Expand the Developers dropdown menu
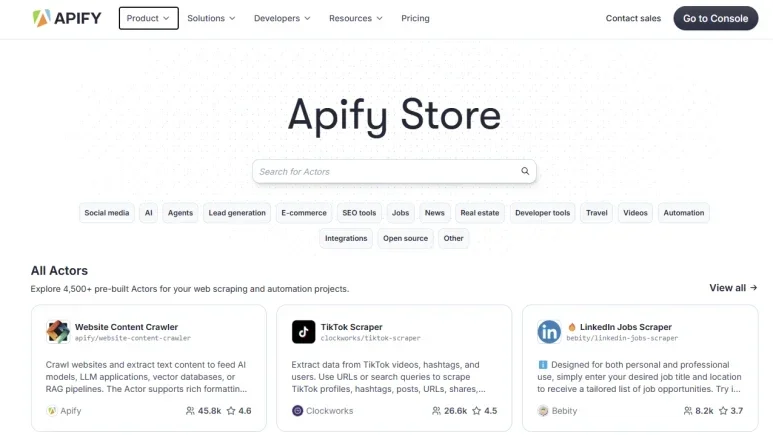 point(282,18)
